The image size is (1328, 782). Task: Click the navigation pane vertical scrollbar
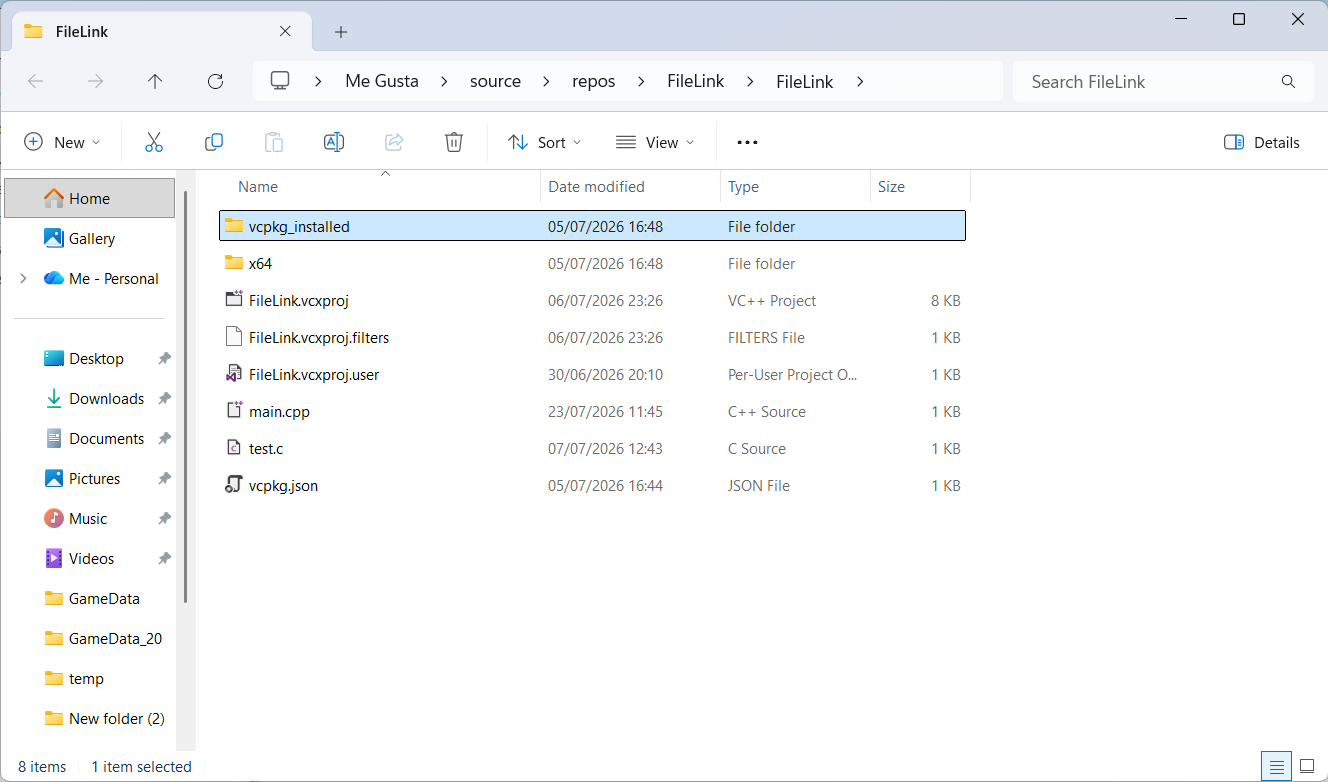click(x=185, y=395)
